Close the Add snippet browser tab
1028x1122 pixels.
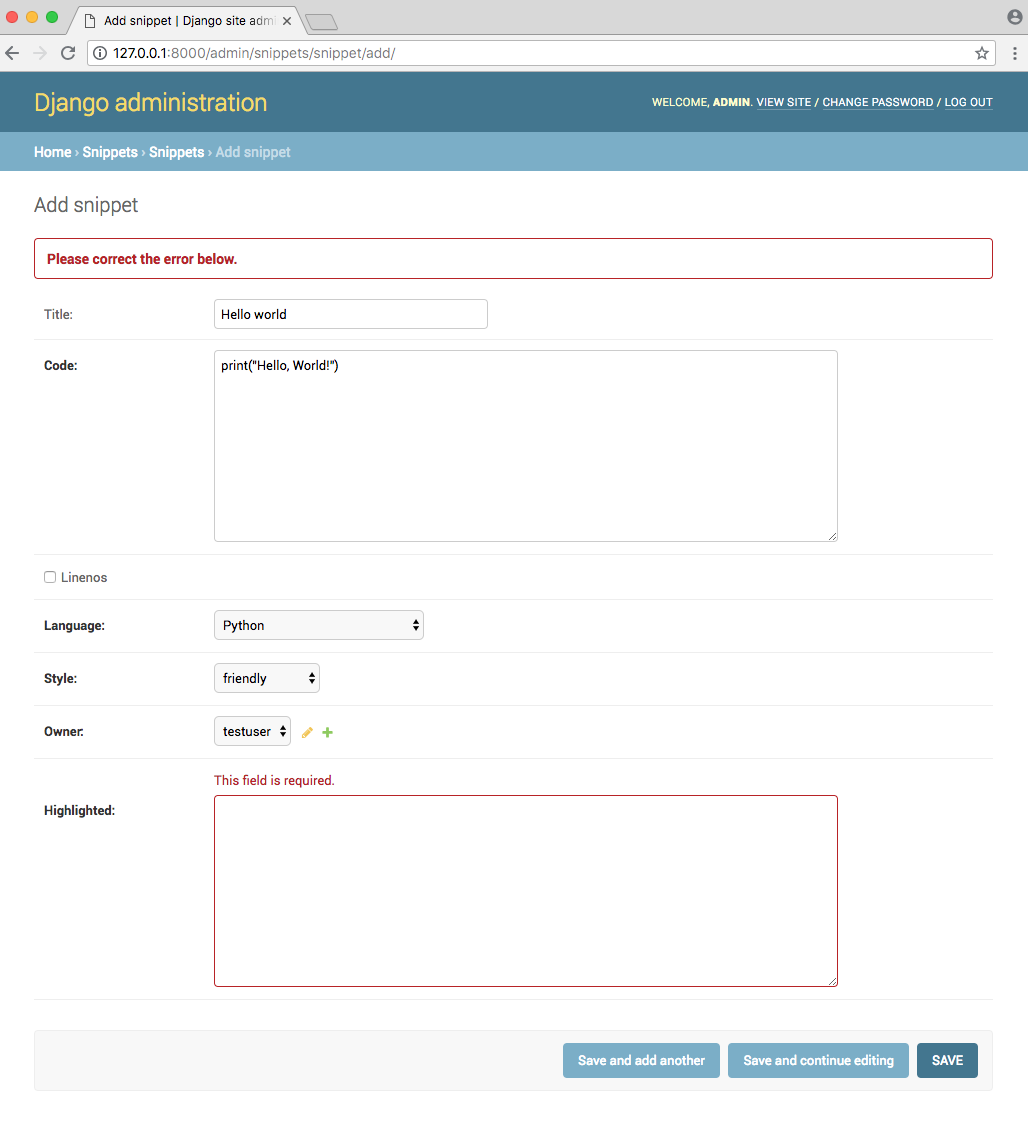pyautogui.click(x=287, y=21)
